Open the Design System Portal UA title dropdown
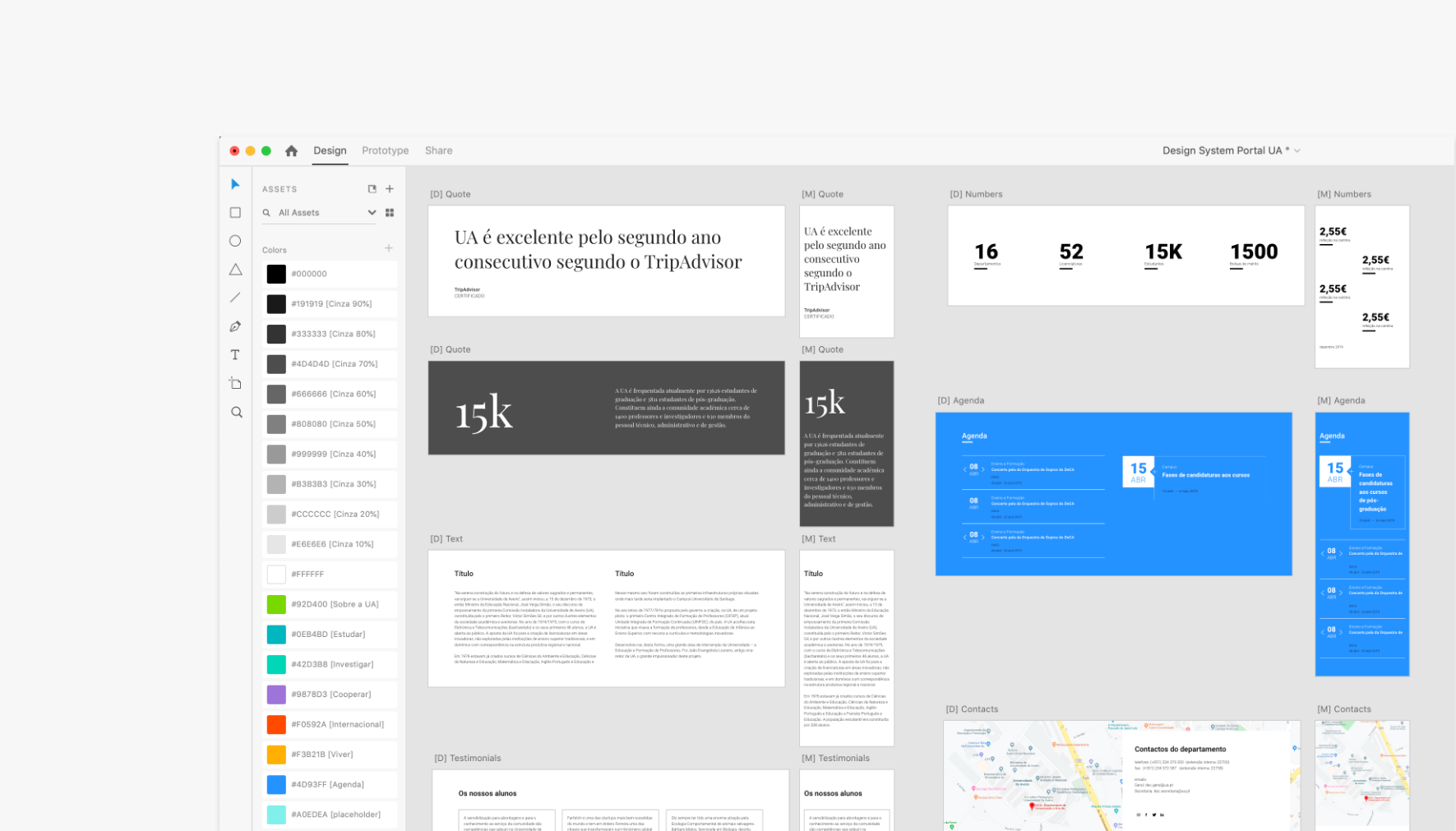Screen dimensions: 1456x831 click(1297, 150)
